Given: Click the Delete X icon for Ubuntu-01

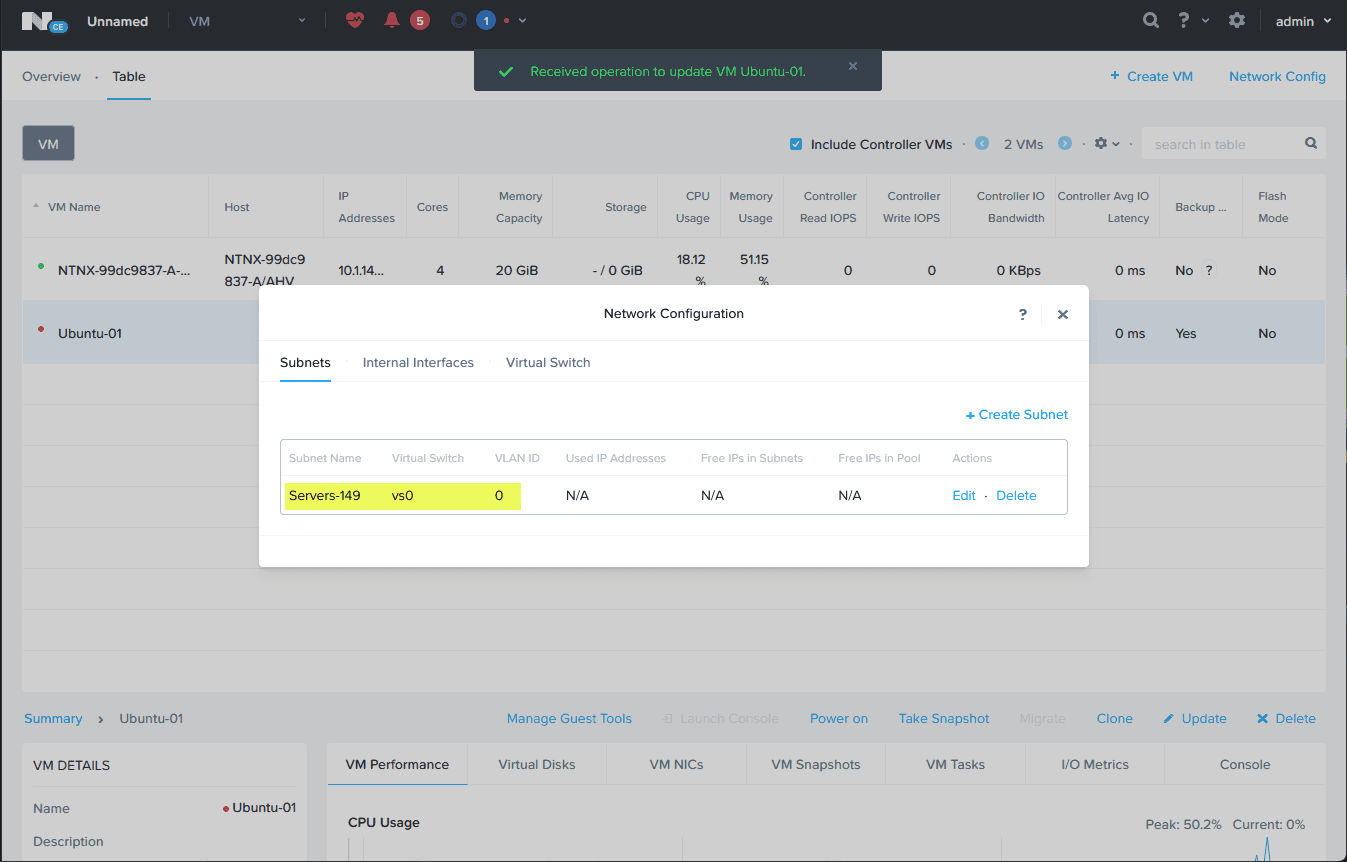Looking at the screenshot, I should click(1262, 718).
